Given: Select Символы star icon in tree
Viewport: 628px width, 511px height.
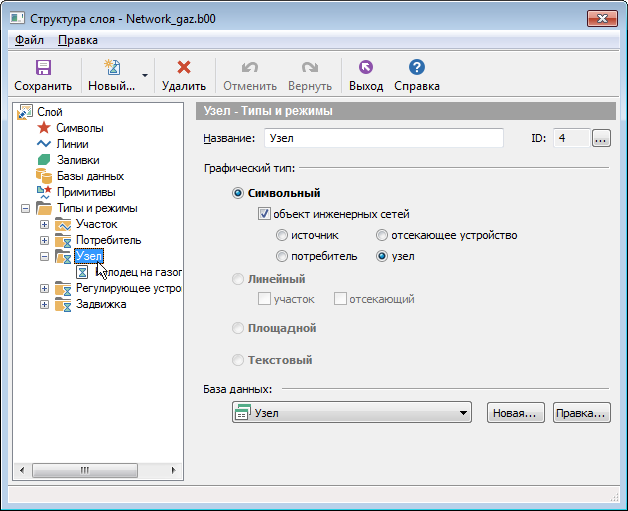Looking at the screenshot, I should pyautogui.click(x=43, y=128).
